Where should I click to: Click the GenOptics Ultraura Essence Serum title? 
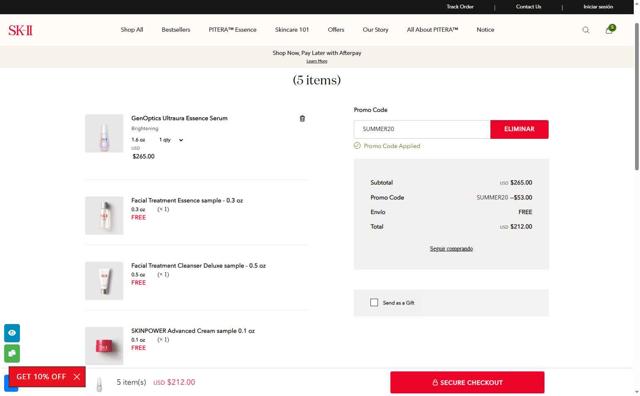pos(179,118)
